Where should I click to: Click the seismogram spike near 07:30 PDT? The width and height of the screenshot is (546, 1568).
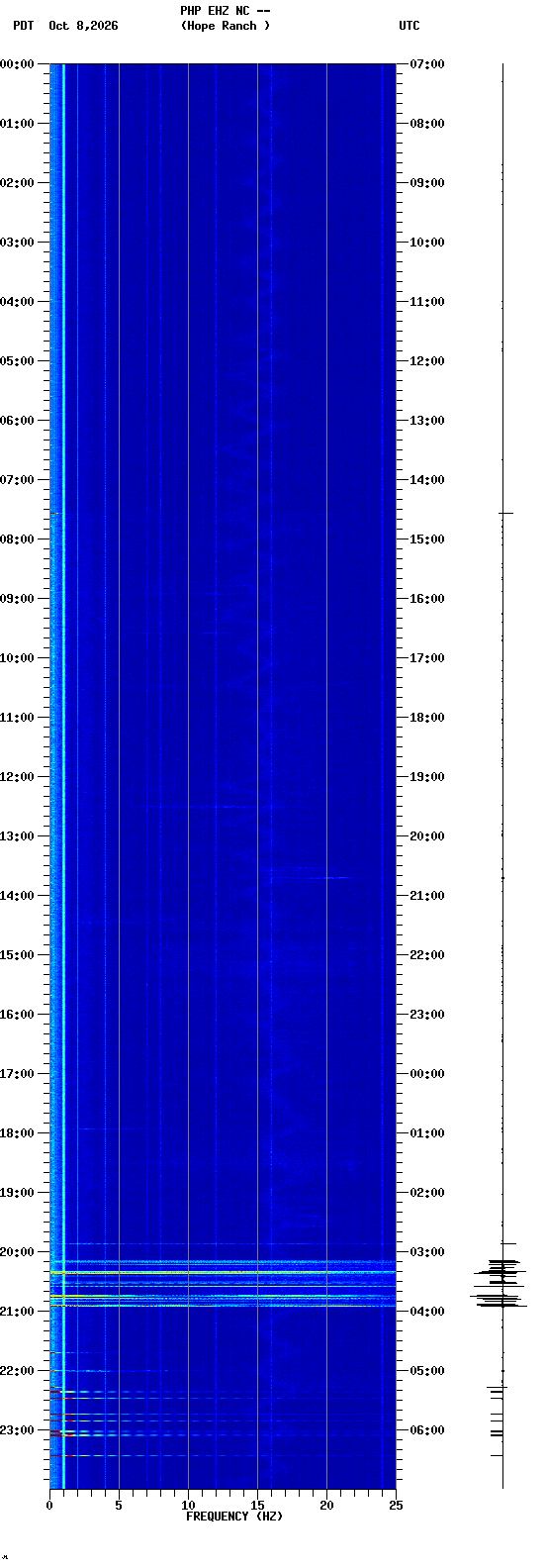coord(505,513)
